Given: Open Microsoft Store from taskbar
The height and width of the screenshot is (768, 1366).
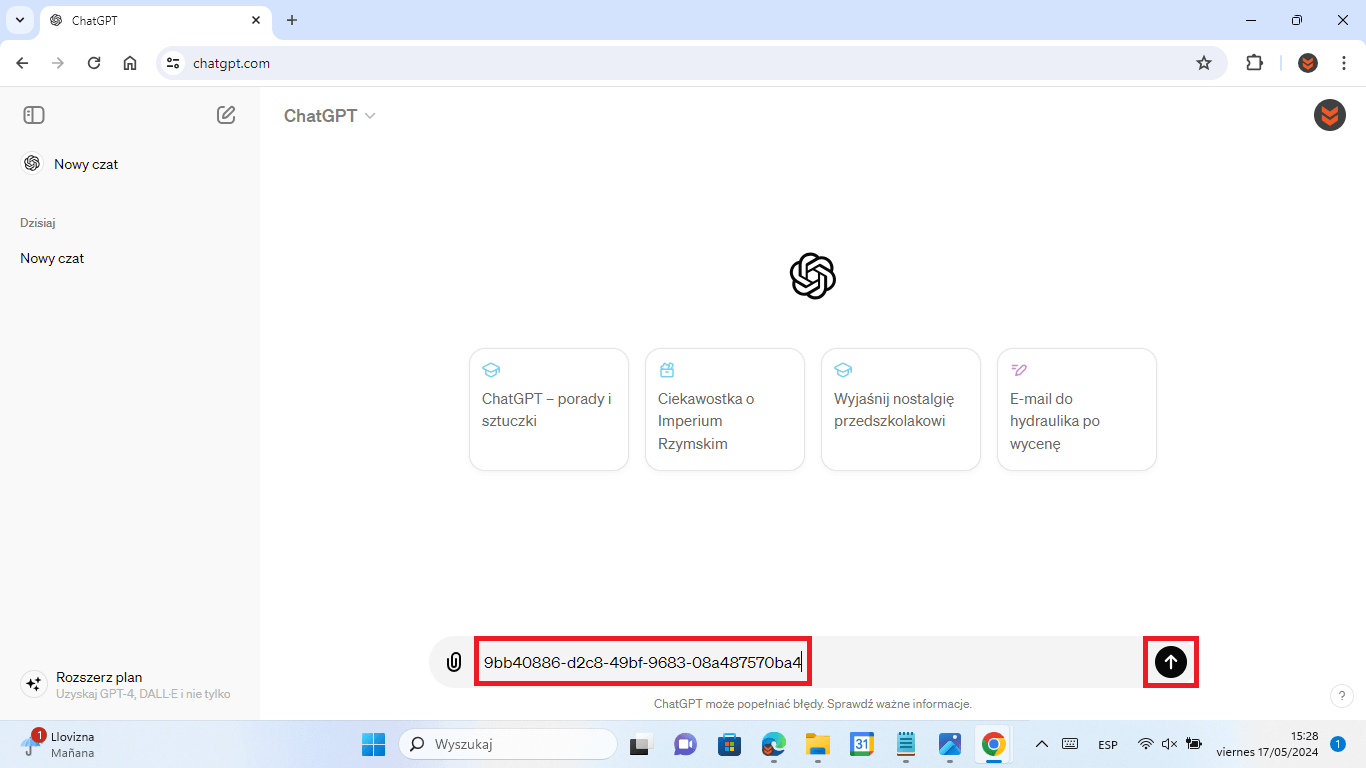Looking at the screenshot, I should click(729, 744).
